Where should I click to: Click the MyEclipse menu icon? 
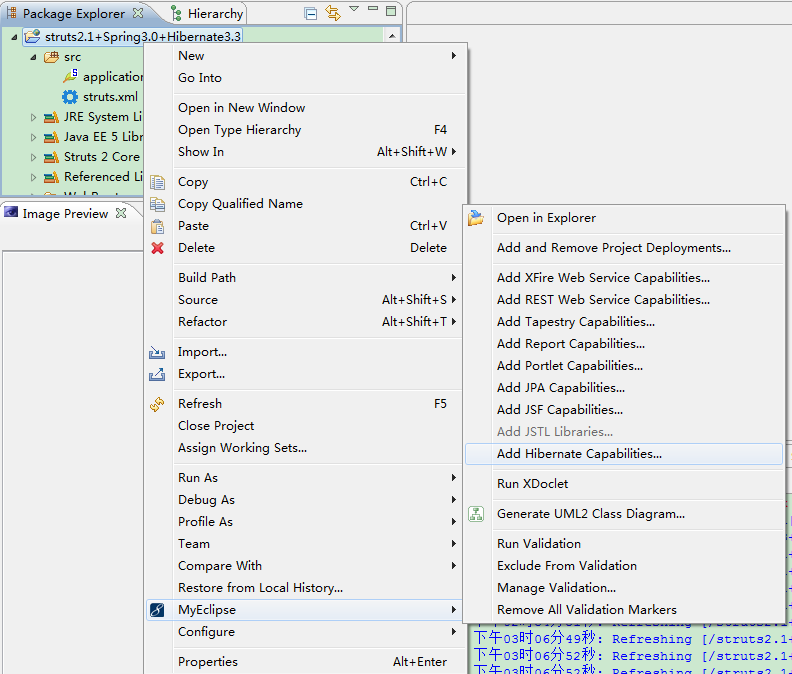click(x=157, y=610)
